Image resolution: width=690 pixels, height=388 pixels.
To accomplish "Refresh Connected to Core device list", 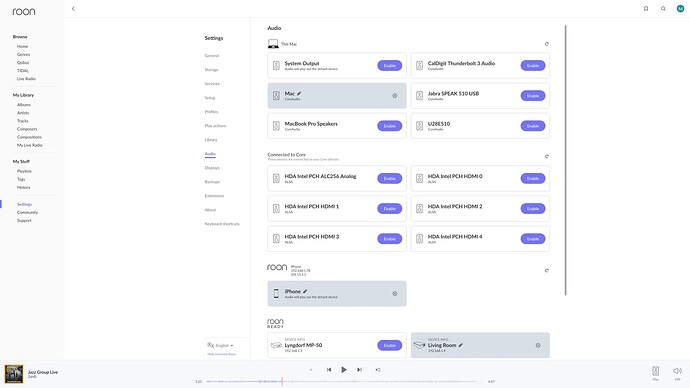I will pos(547,156).
